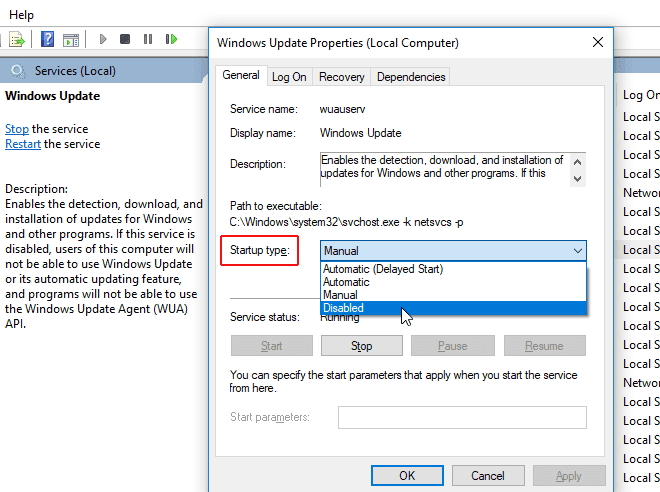Click the Services (Local) gear icon
The height and width of the screenshot is (492, 660).
(17, 71)
